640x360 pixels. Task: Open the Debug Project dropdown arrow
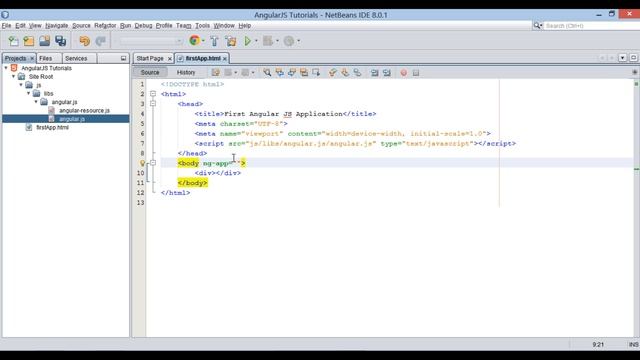(x=277, y=41)
